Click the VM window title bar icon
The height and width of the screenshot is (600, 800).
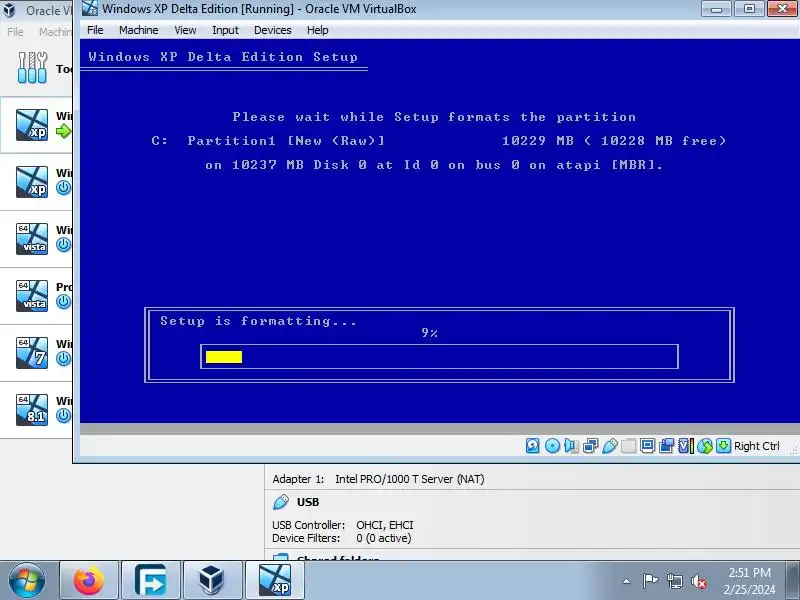(90, 8)
